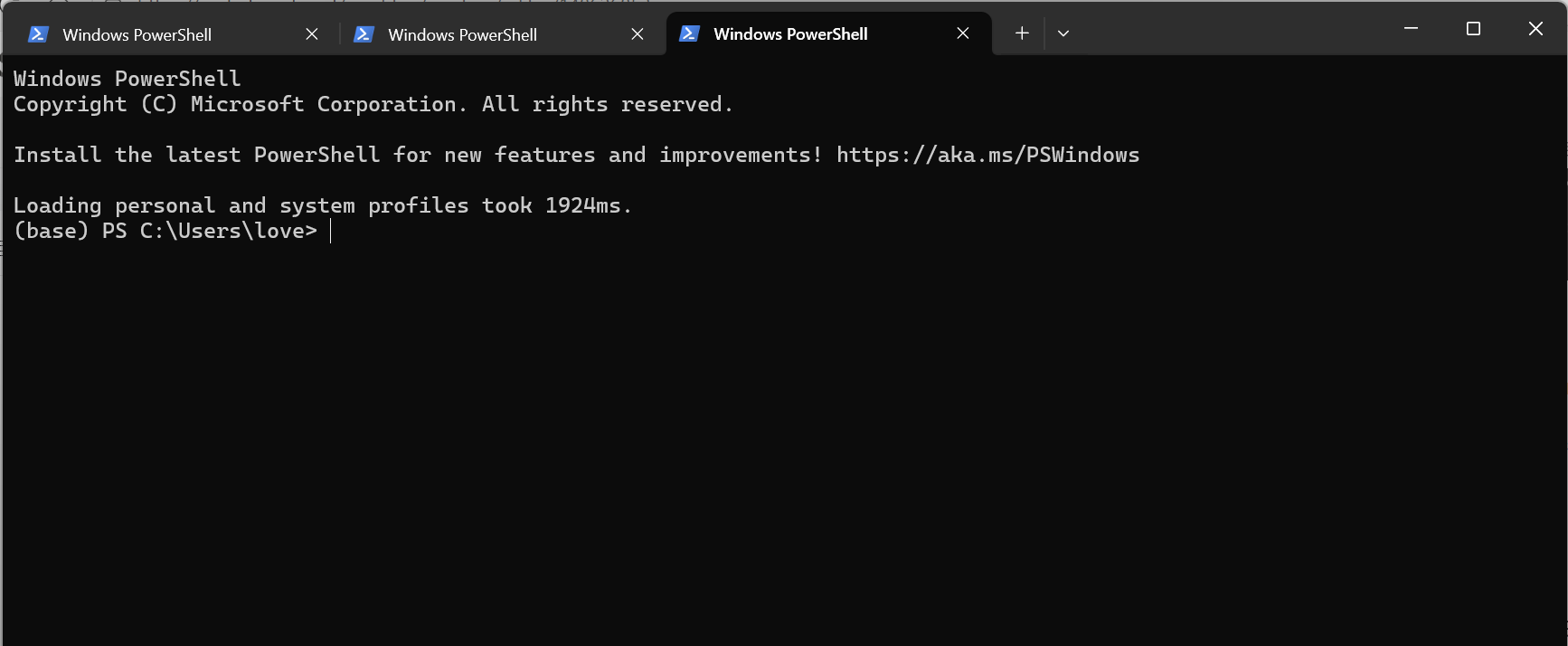The image size is (1568, 646).
Task: Expand the terminal profile selection menu
Action: 1063,33
